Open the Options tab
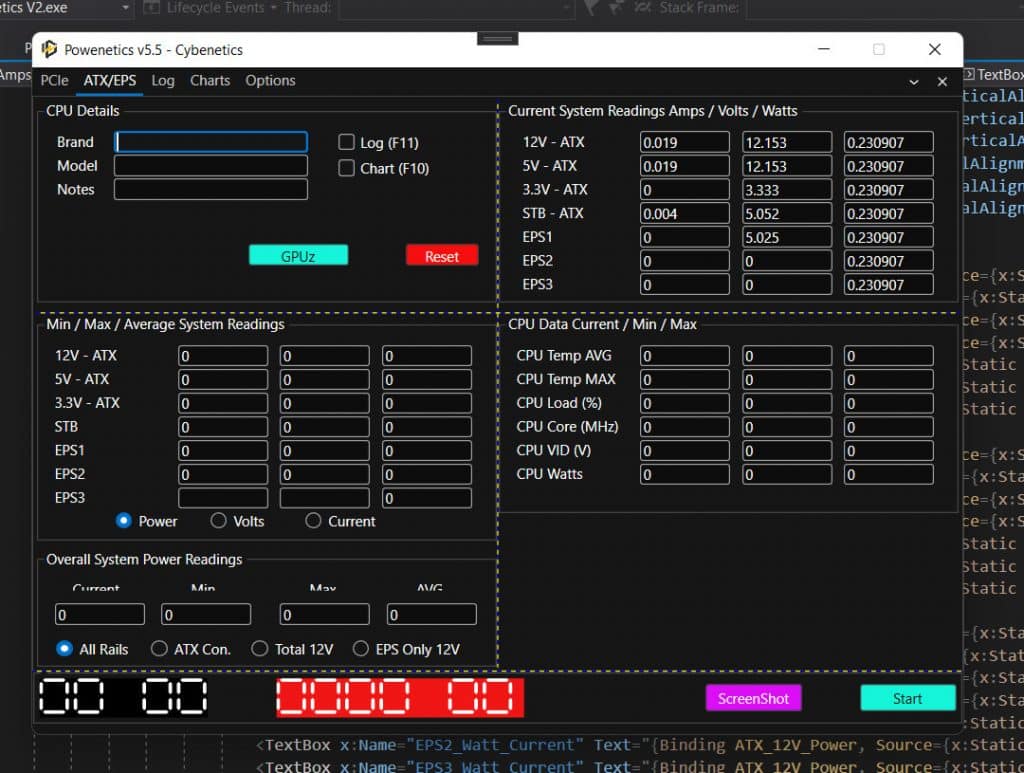 click(x=270, y=80)
